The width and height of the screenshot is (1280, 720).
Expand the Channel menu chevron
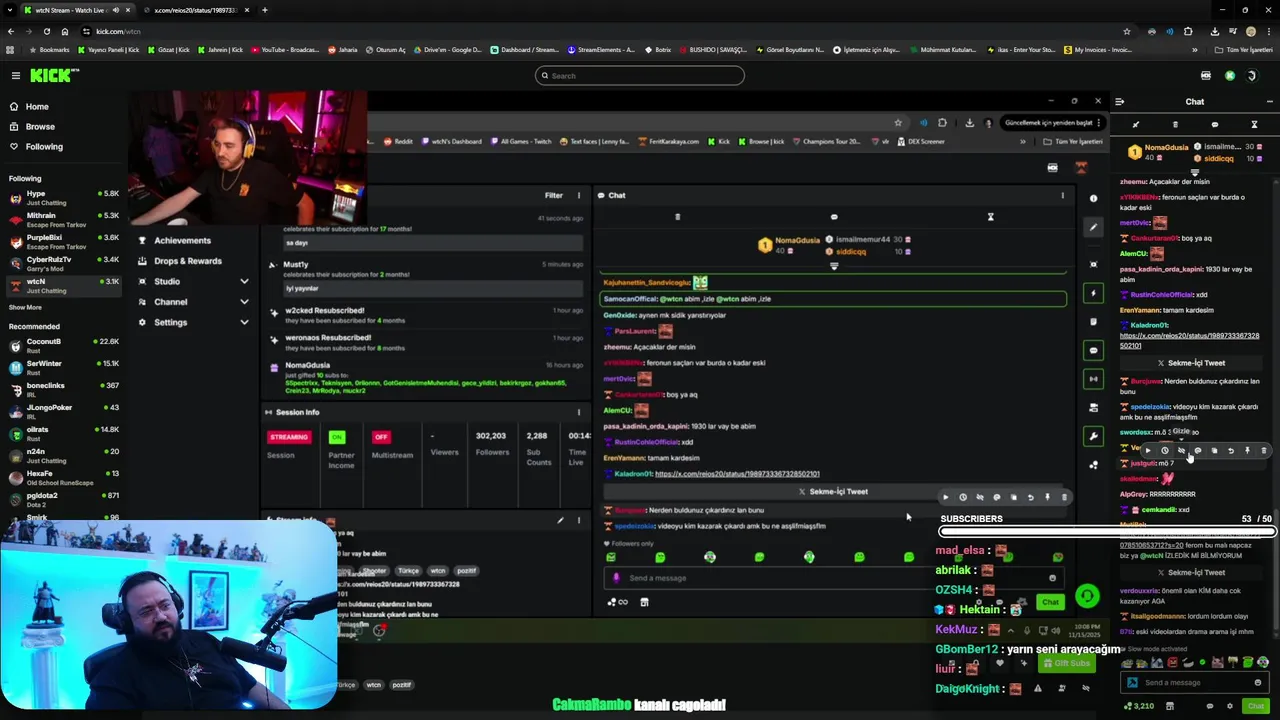click(x=244, y=302)
